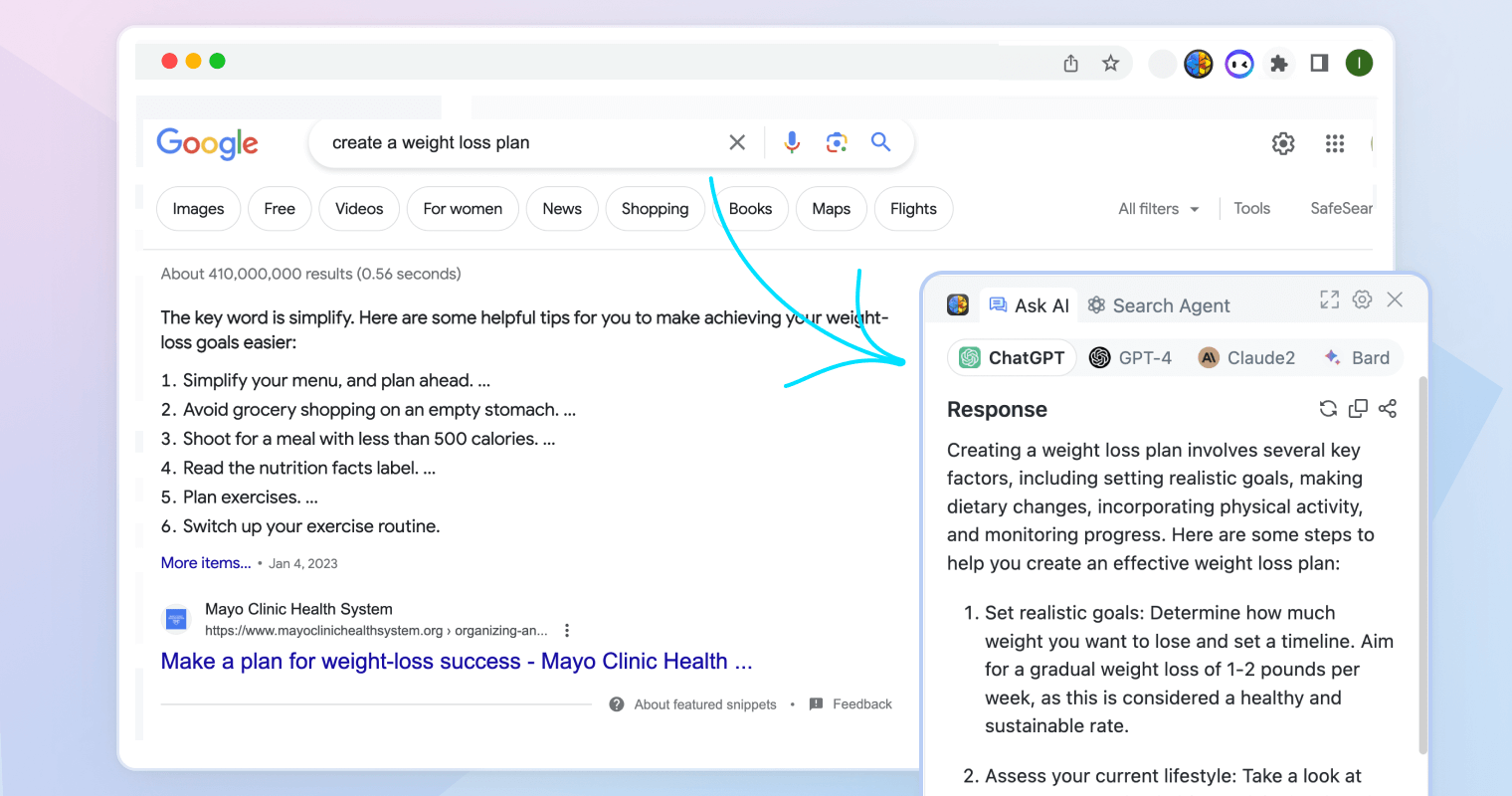Filter results by Shopping
1512x796 pixels.
[655, 209]
